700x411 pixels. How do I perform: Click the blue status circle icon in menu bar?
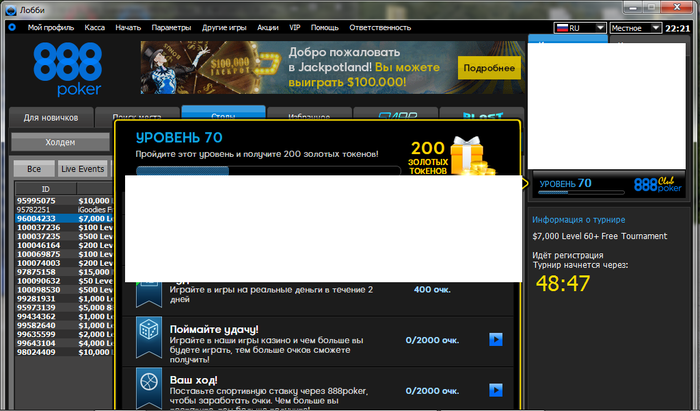(12, 27)
